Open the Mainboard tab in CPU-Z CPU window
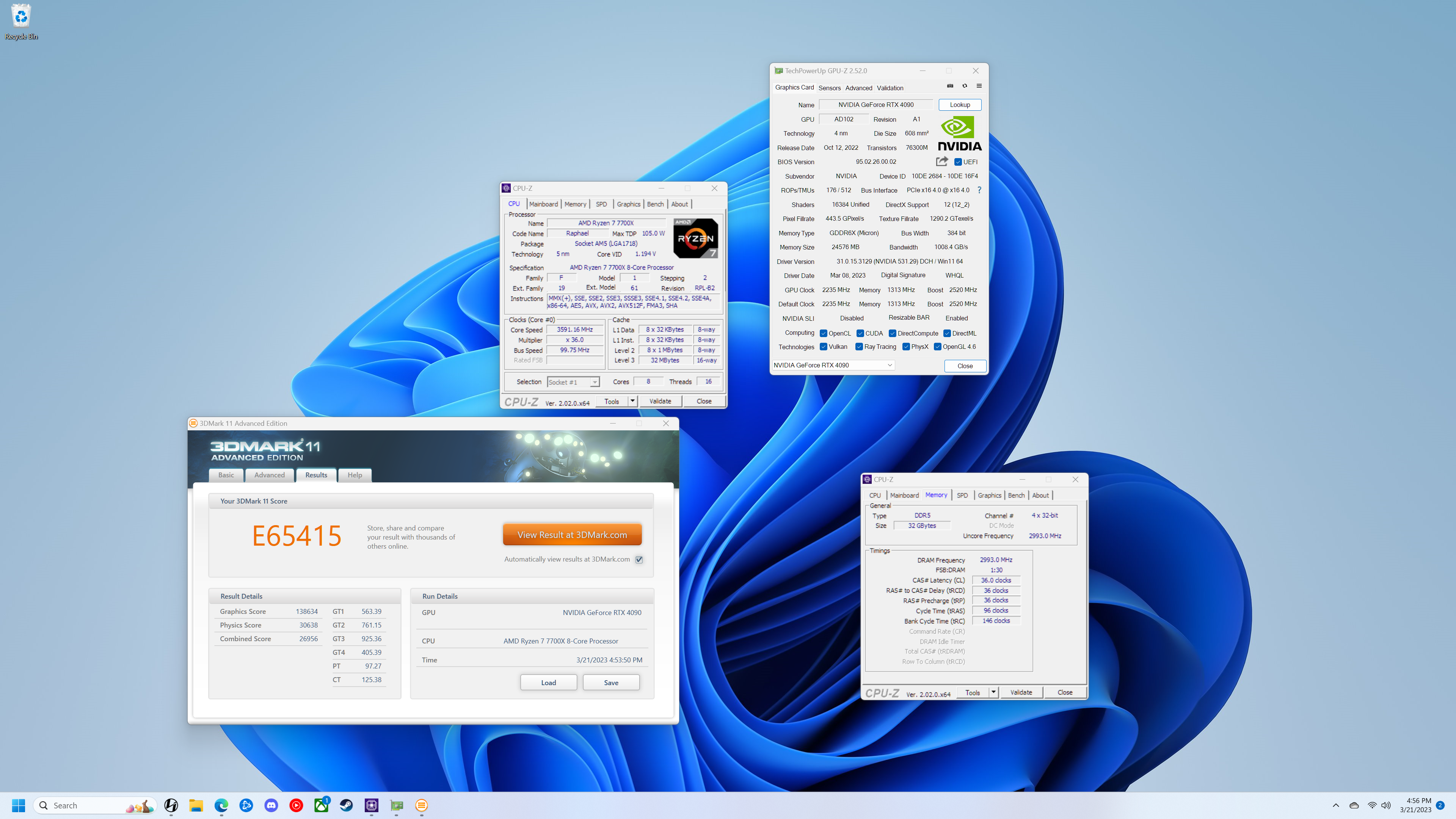The width and height of the screenshot is (1456, 819). tap(543, 204)
